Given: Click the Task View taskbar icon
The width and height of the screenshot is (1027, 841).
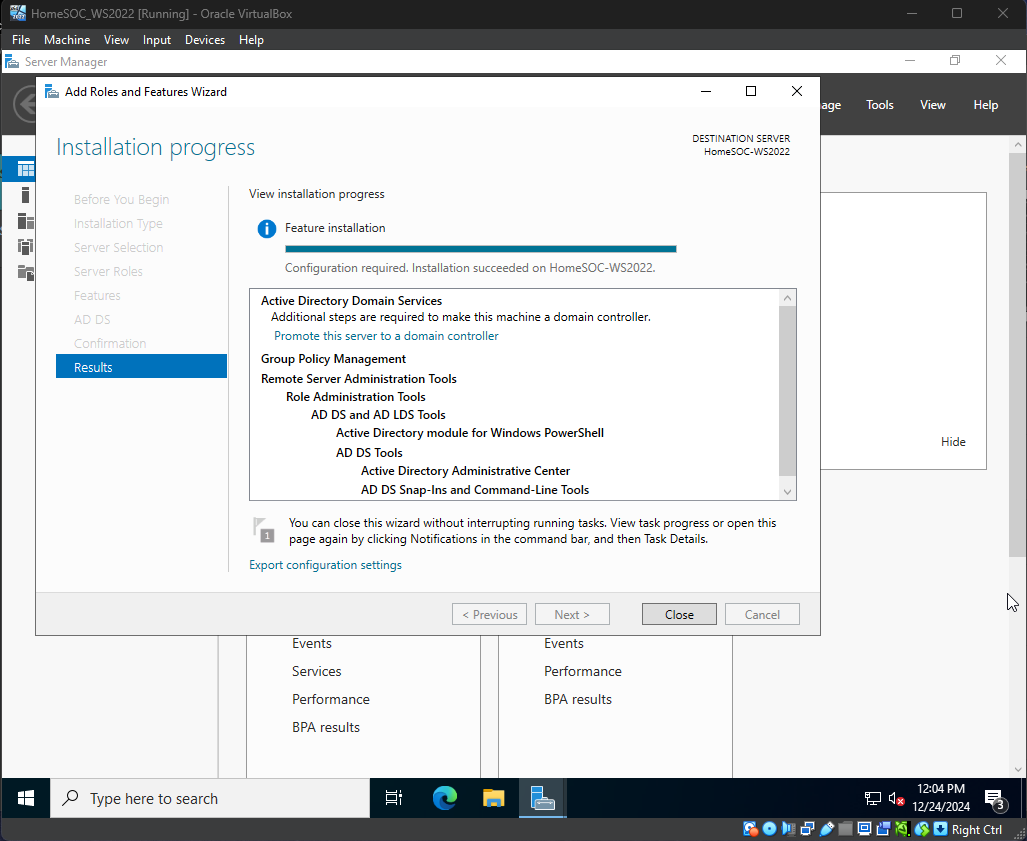Looking at the screenshot, I should pyautogui.click(x=394, y=798).
